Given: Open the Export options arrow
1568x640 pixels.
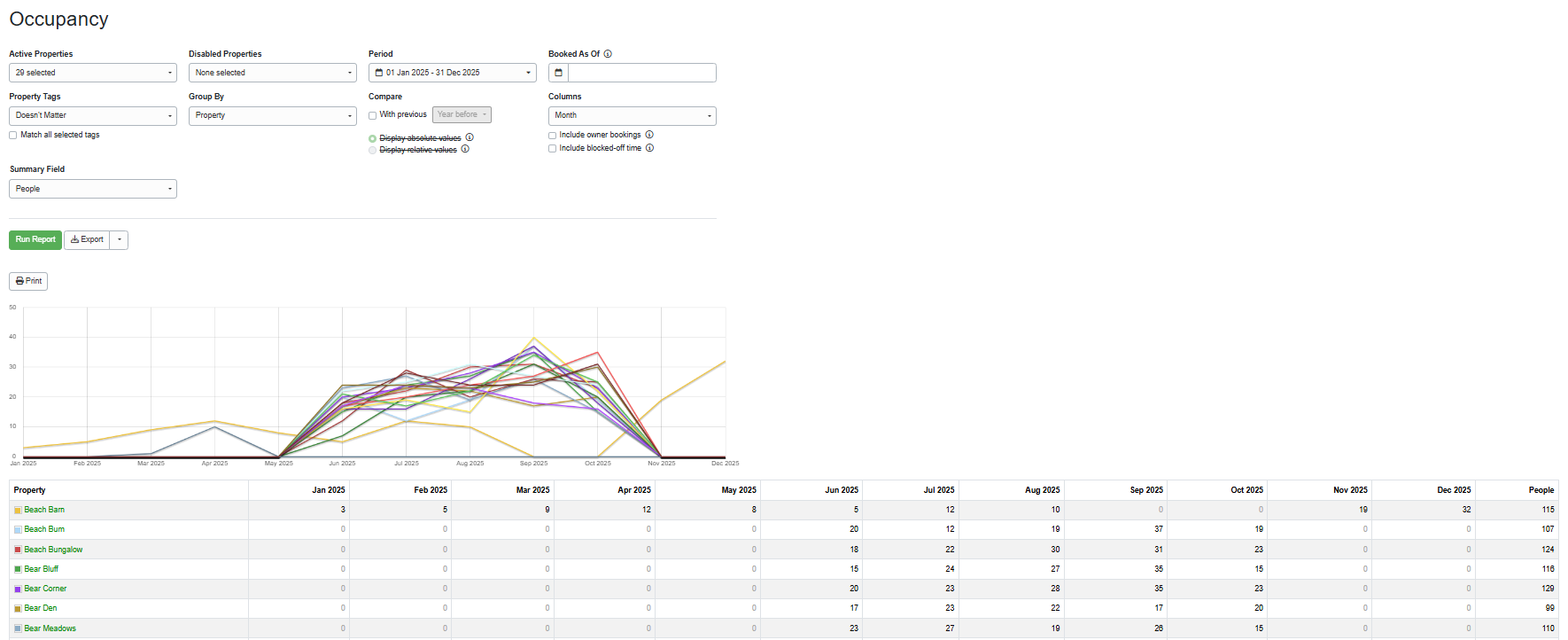Looking at the screenshot, I should point(120,239).
